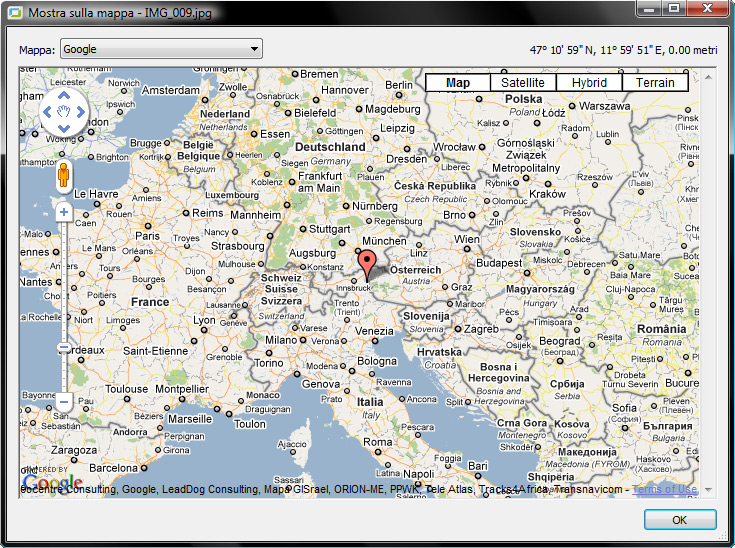The width and height of the screenshot is (735, 548).
Task: Pan the map left with the arrow
Action: (x=47, y=112)
